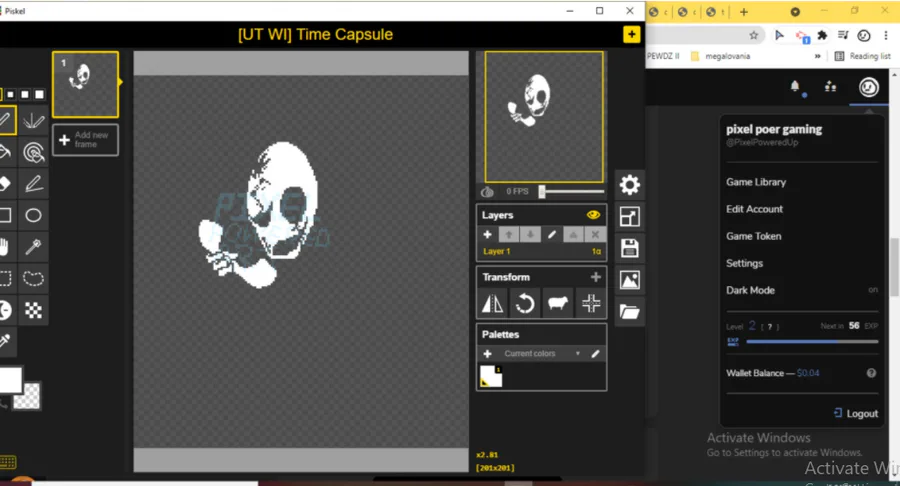Open Edit Account menu item
Viewport: 900px width, 486px height.
pos(754,209)
